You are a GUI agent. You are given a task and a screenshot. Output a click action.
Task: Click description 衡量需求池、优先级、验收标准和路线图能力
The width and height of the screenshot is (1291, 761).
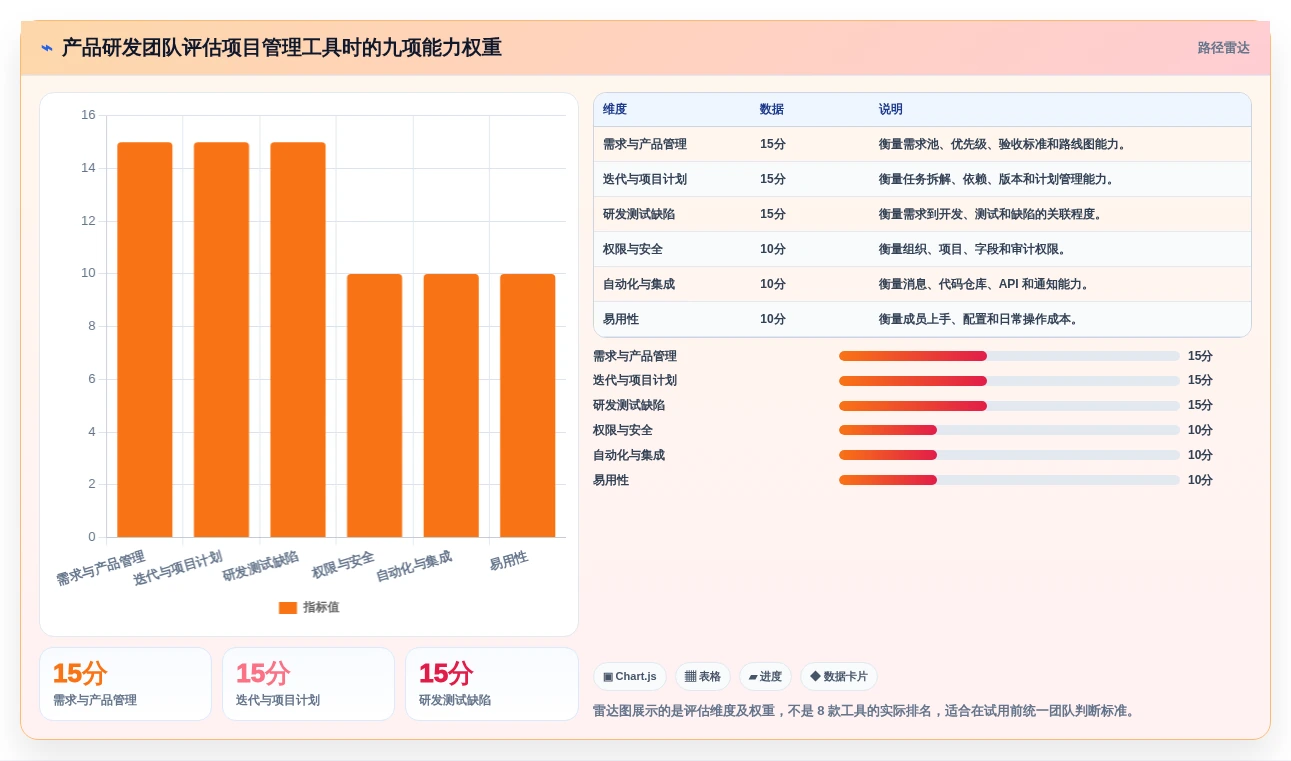[1004, 144]
